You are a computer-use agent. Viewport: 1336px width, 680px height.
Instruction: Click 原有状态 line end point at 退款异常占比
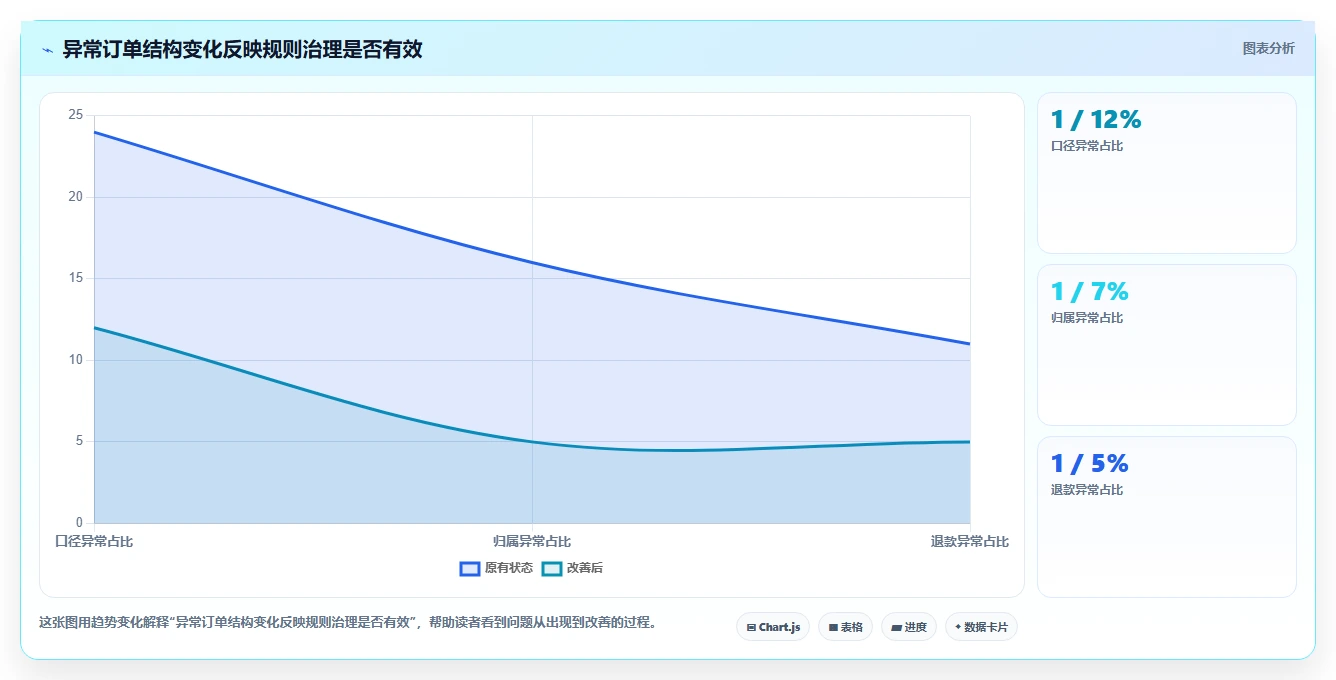pos(969,344)
